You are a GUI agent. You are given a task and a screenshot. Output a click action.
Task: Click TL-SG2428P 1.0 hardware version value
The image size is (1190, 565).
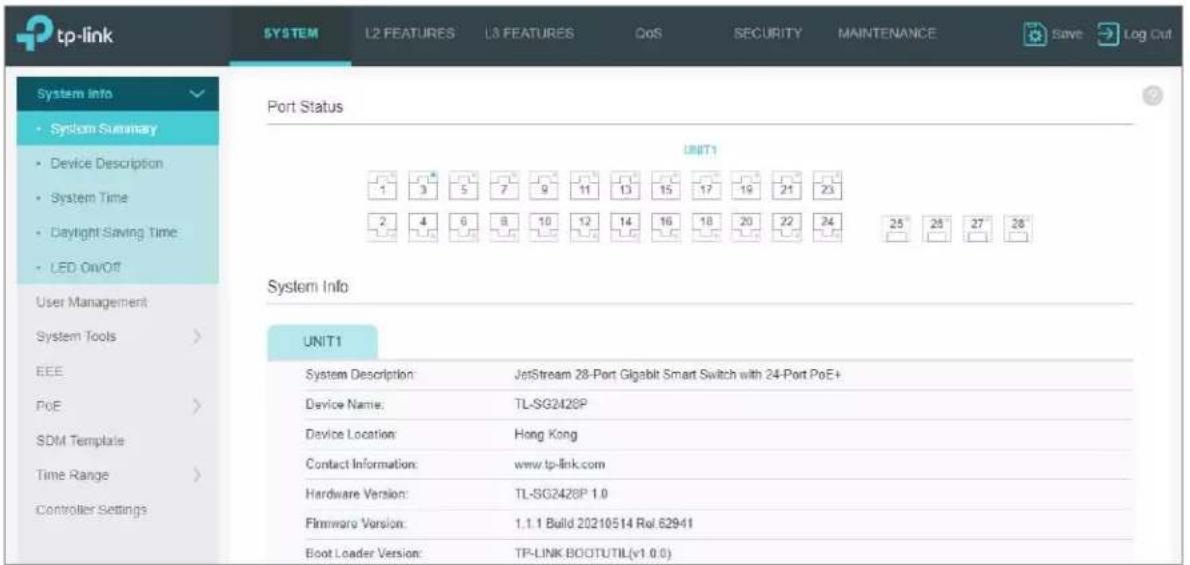[x=561, y=494]
